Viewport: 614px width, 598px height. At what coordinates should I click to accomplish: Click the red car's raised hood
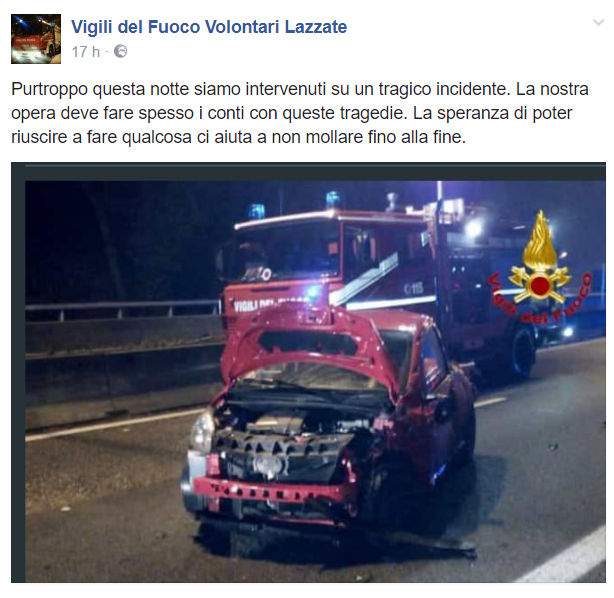pyautogui.click(x=313, y=345)
